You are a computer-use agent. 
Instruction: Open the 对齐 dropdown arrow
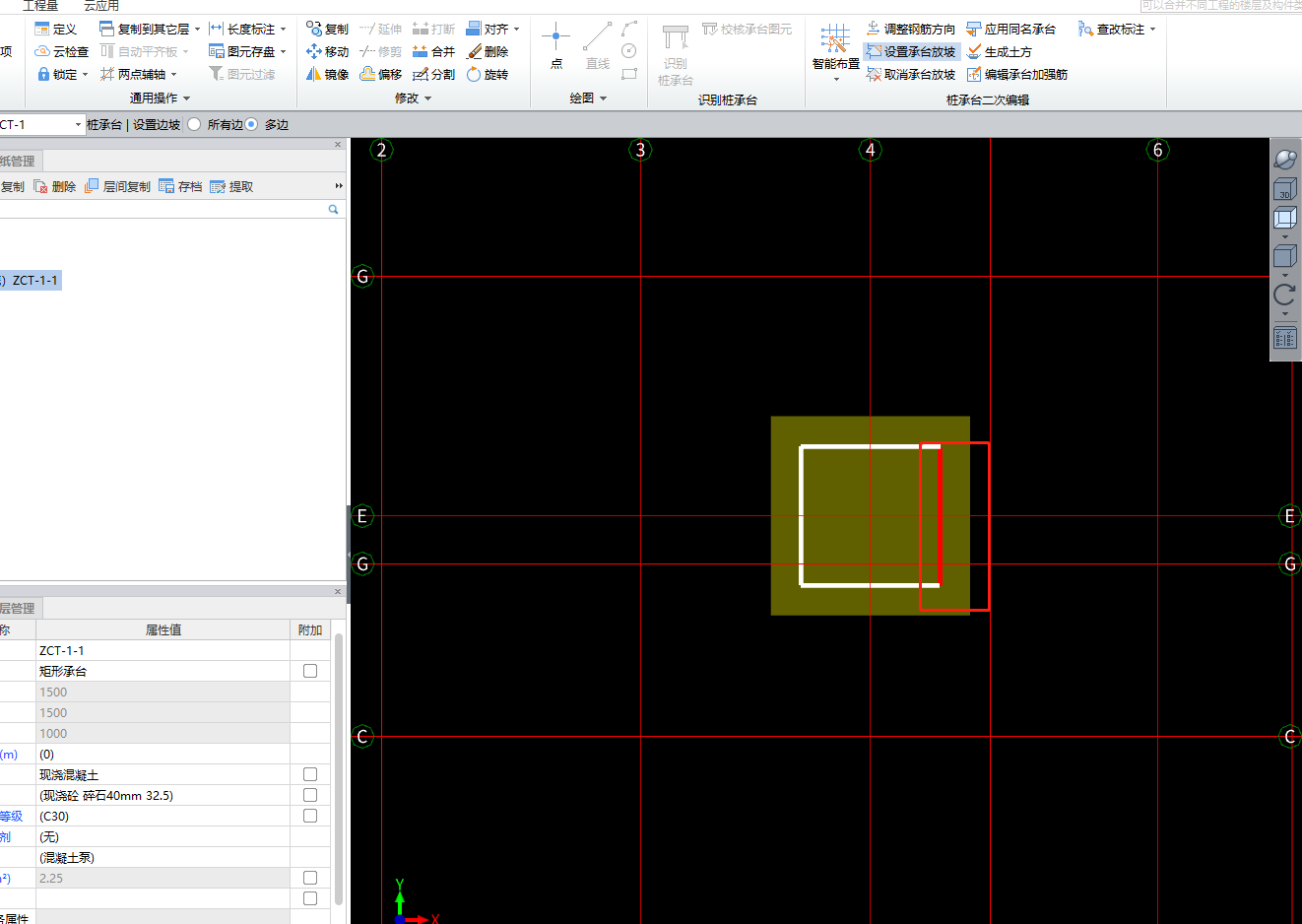[517, 29]
